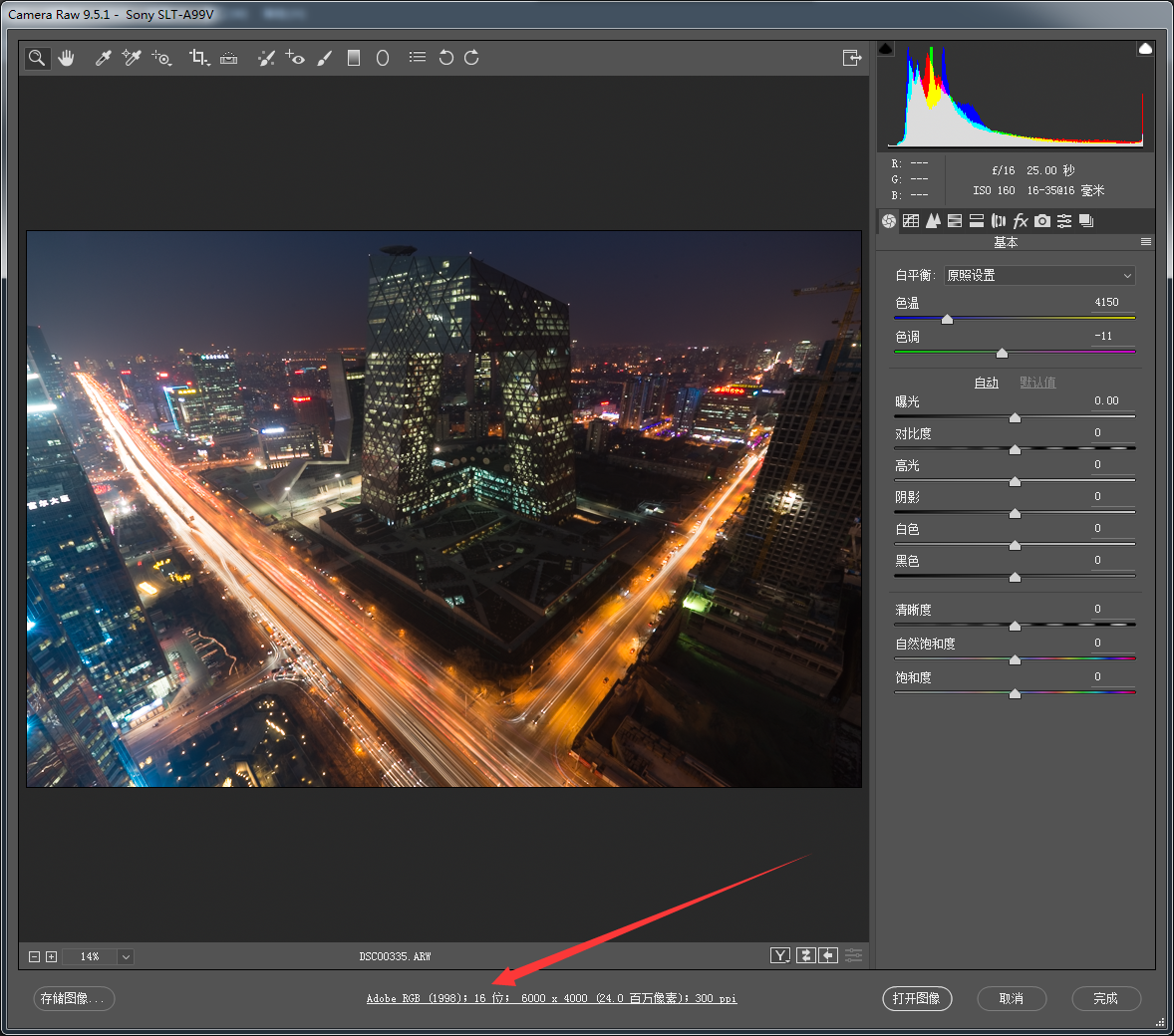Open the zoom level dropdown at 14%
This screenshot has width=1174, height=1036.
click(126, 956)
